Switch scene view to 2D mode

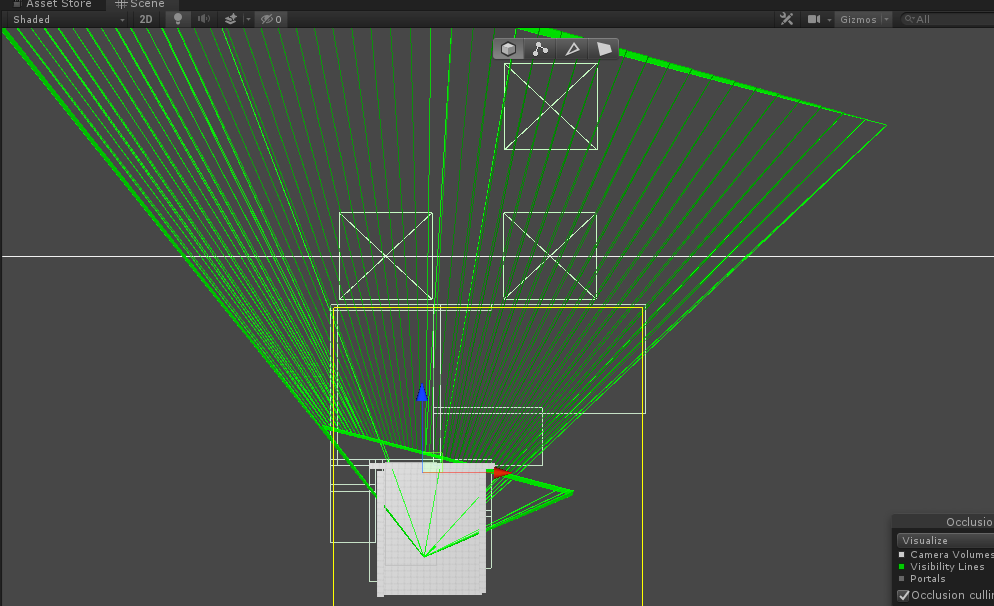click(146, 19)
